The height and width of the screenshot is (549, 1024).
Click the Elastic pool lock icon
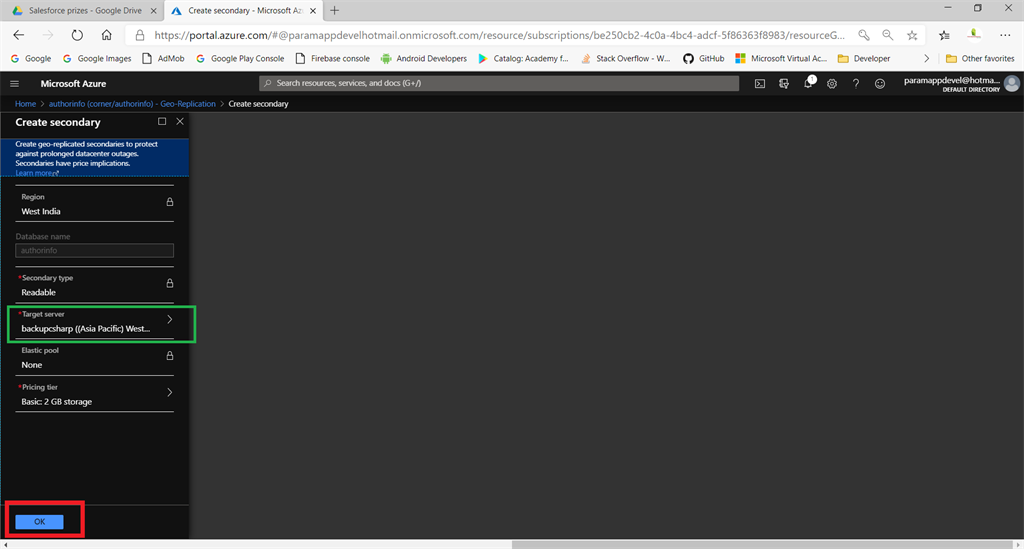click(170, 356)
